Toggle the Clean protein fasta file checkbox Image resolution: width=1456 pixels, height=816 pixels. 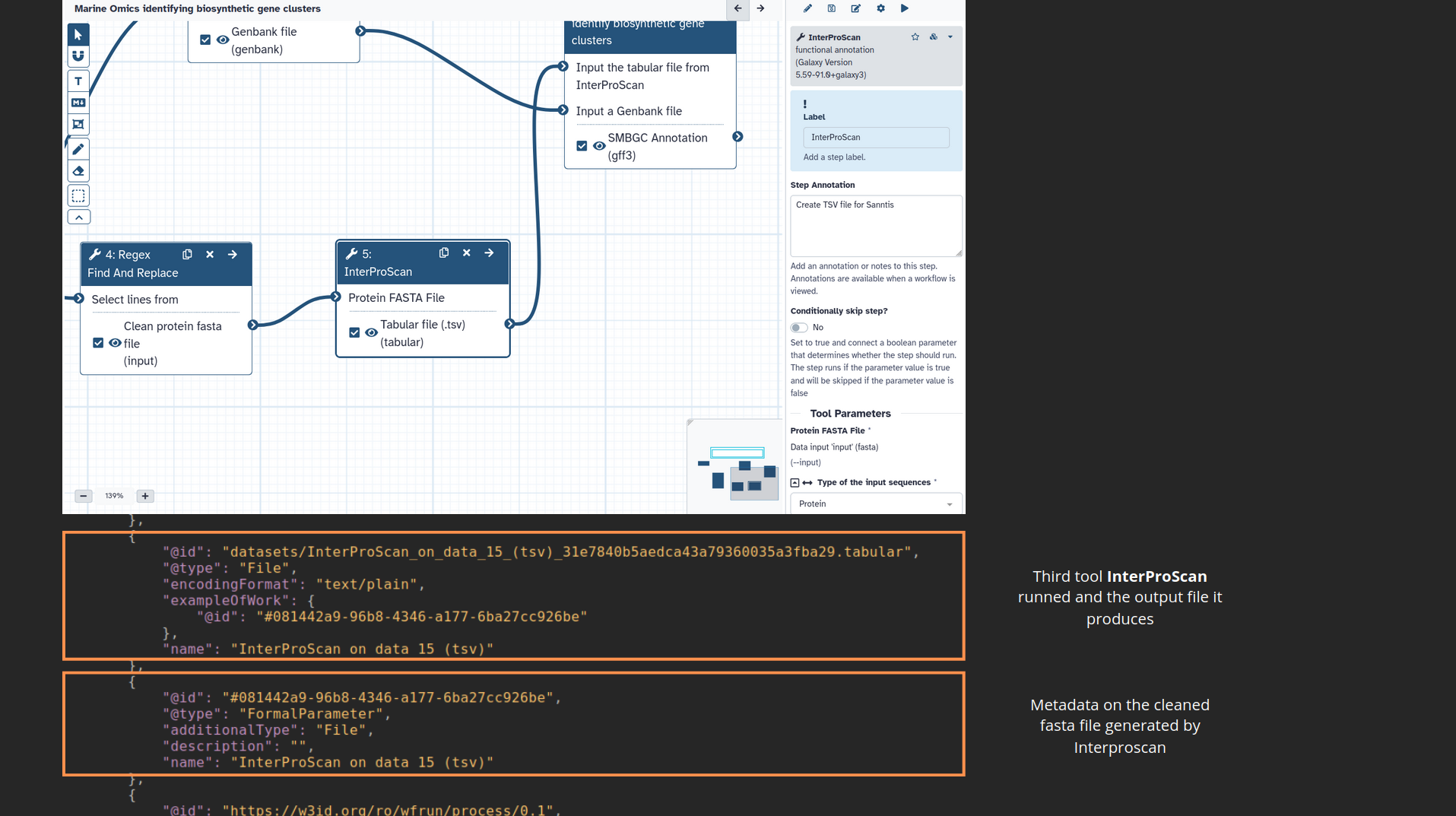(x=98, y=343)
